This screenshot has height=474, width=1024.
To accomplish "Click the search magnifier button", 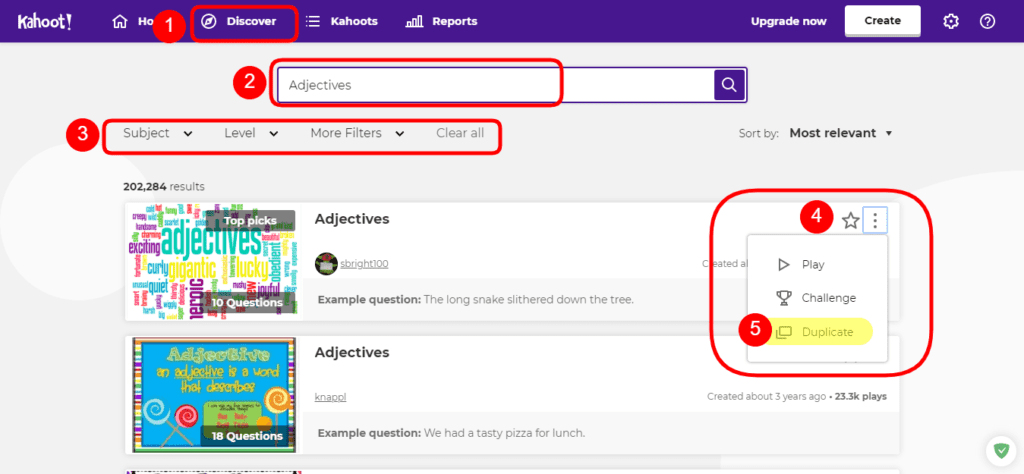I will click(729, 85).
